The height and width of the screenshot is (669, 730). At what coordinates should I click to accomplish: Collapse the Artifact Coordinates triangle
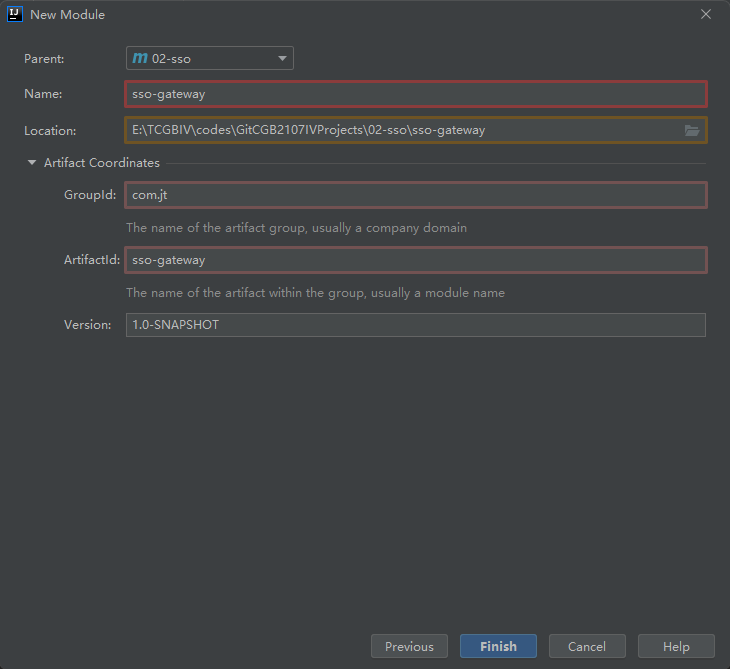(x=32, y=163)
